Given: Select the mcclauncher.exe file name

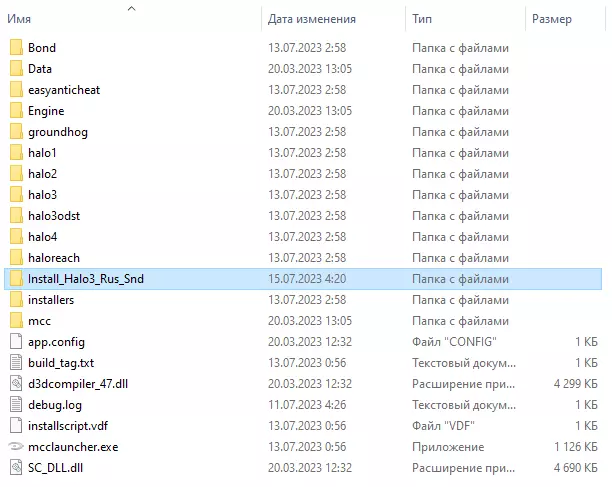Looking at the screenshot, I should pos(73,447).
